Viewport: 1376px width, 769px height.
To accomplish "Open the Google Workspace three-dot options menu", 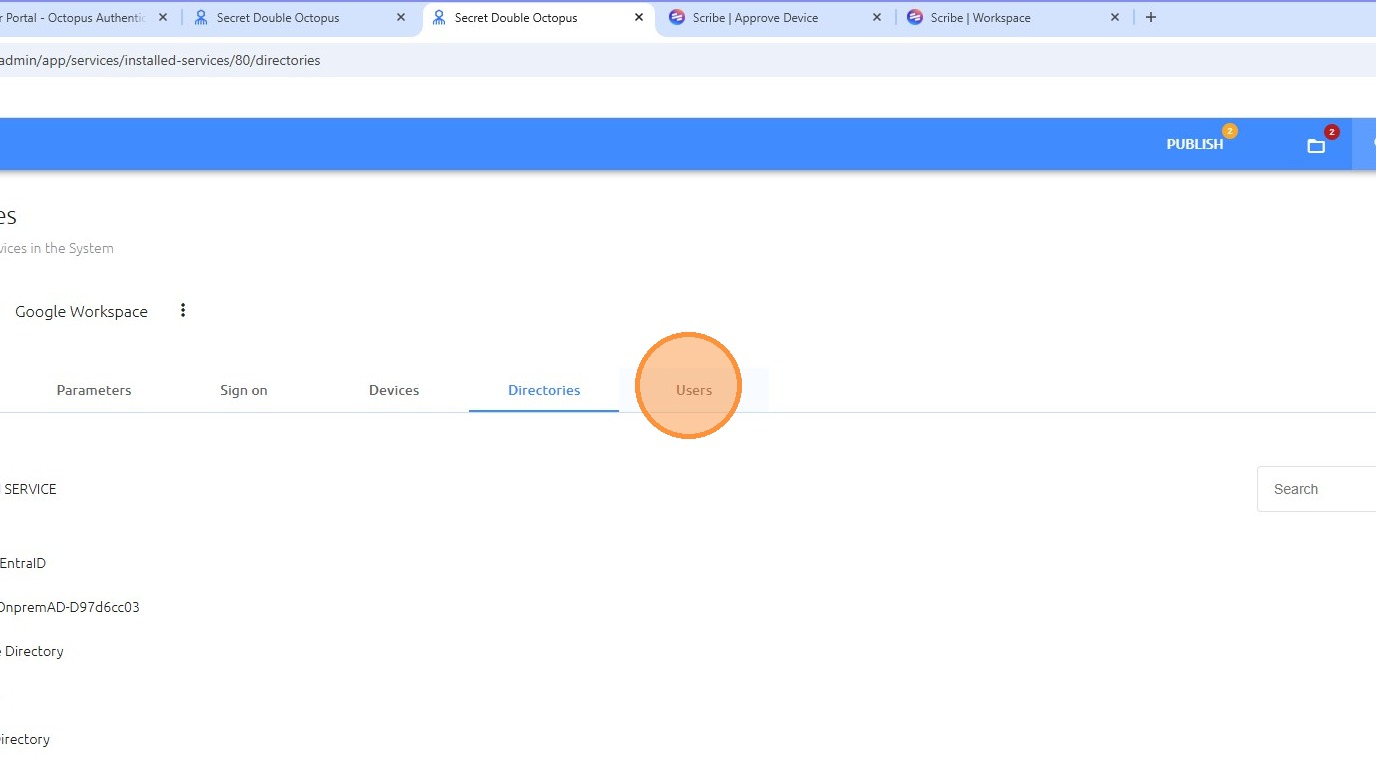I will coord(183,311).
